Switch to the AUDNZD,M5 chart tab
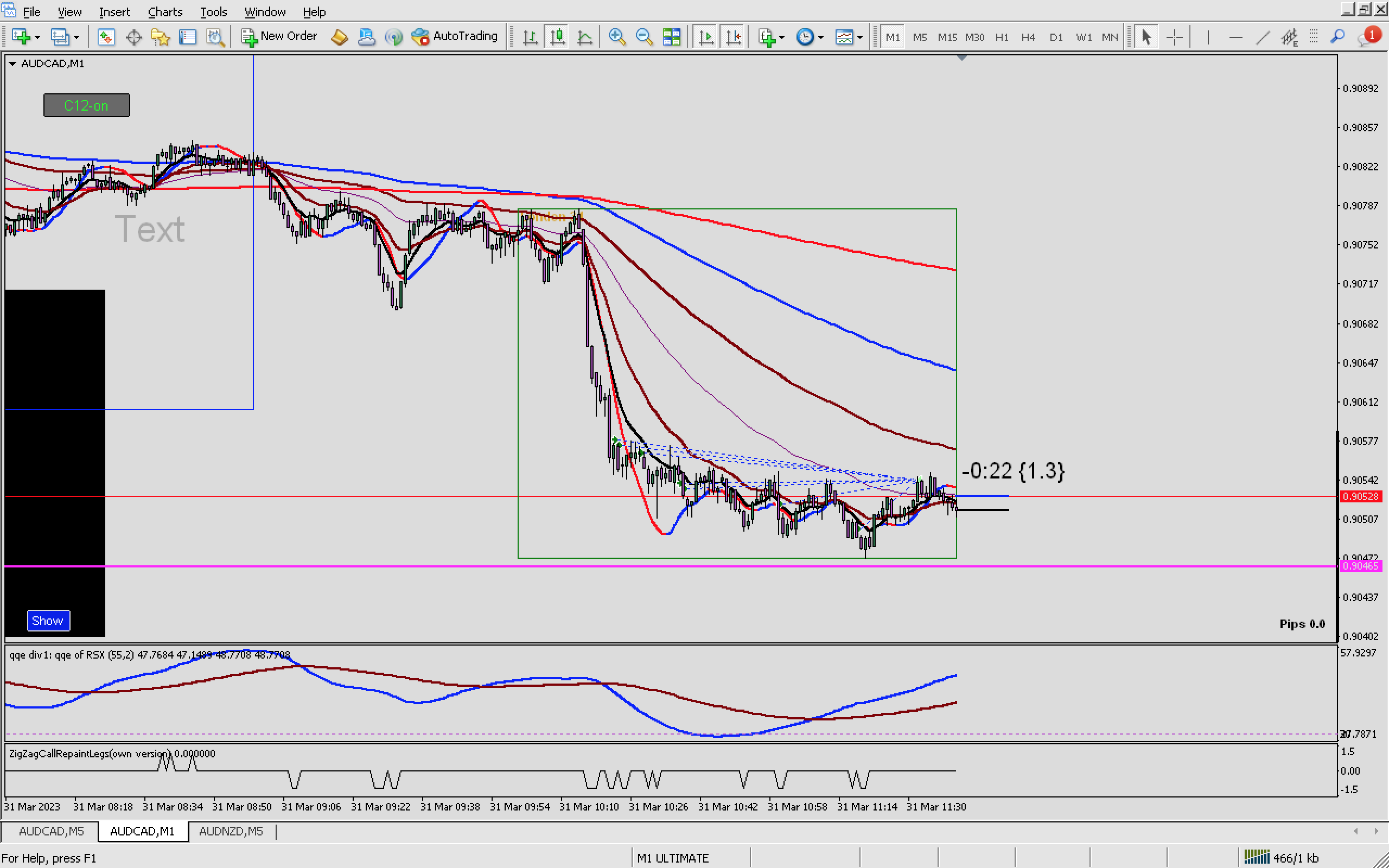1389x868 pixels. tap(231, 831)
